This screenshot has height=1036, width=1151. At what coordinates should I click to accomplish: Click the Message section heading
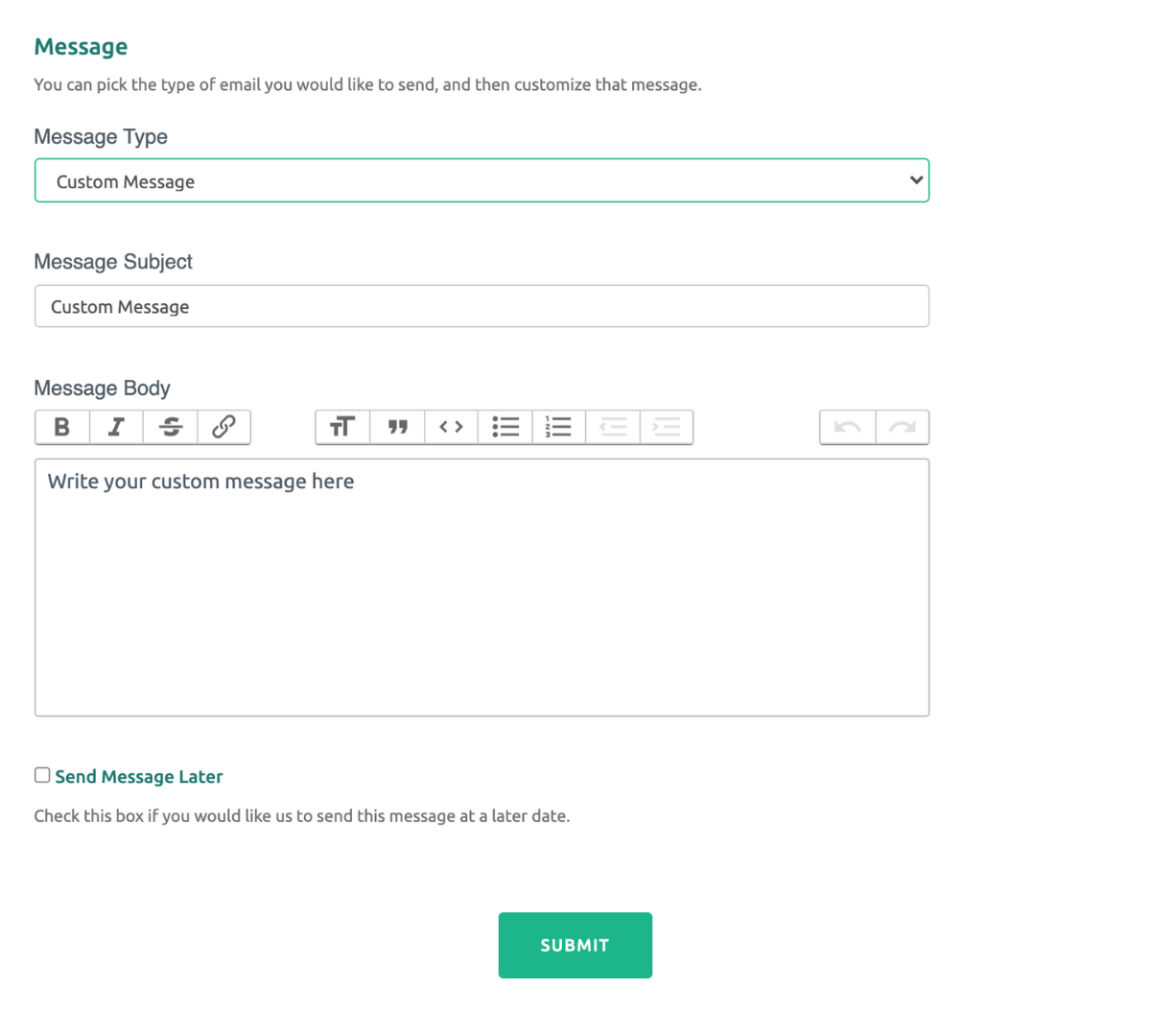coord(81,47)
